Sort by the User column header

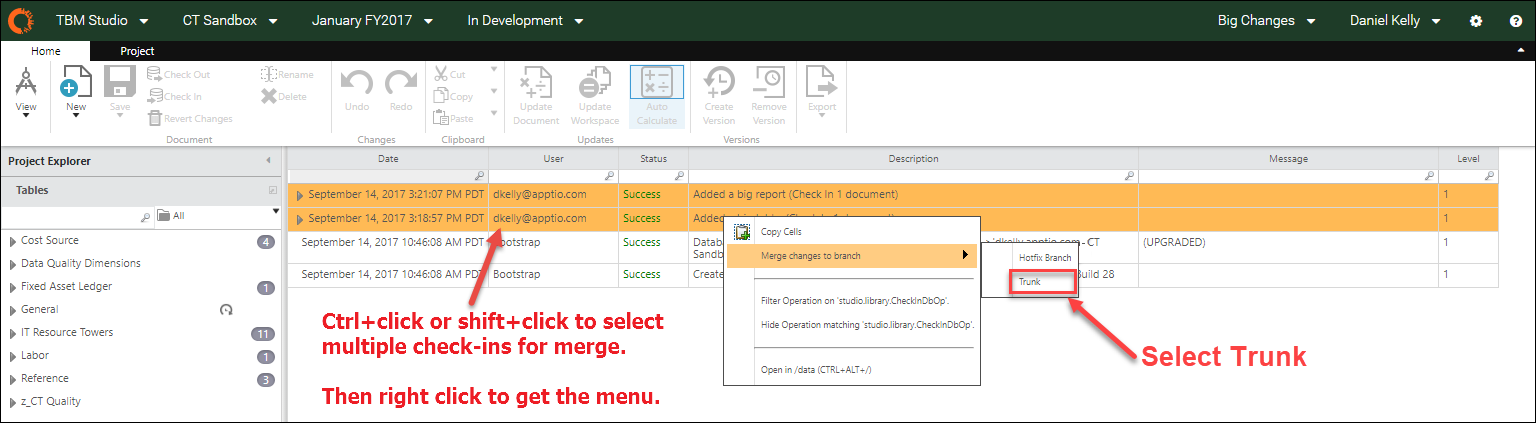pos(553,158)
